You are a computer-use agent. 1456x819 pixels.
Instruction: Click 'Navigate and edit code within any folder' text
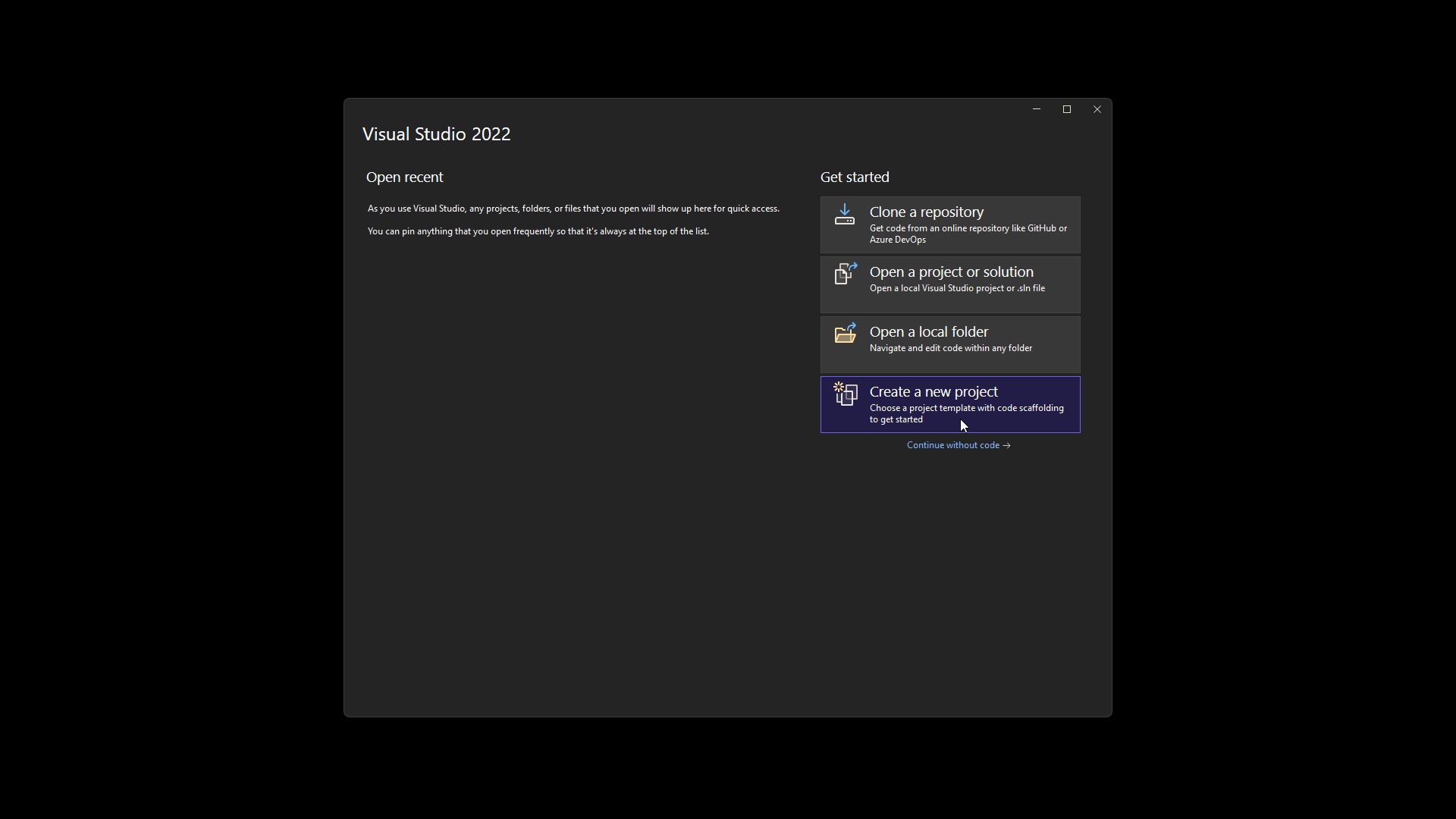tap(950, 348)
